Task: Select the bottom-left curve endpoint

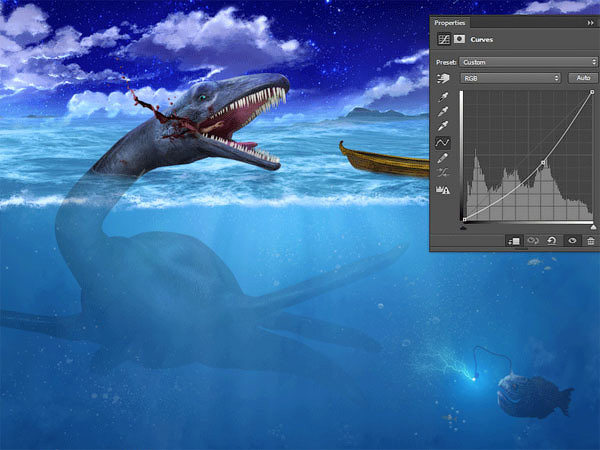Action: click(464, 220)
